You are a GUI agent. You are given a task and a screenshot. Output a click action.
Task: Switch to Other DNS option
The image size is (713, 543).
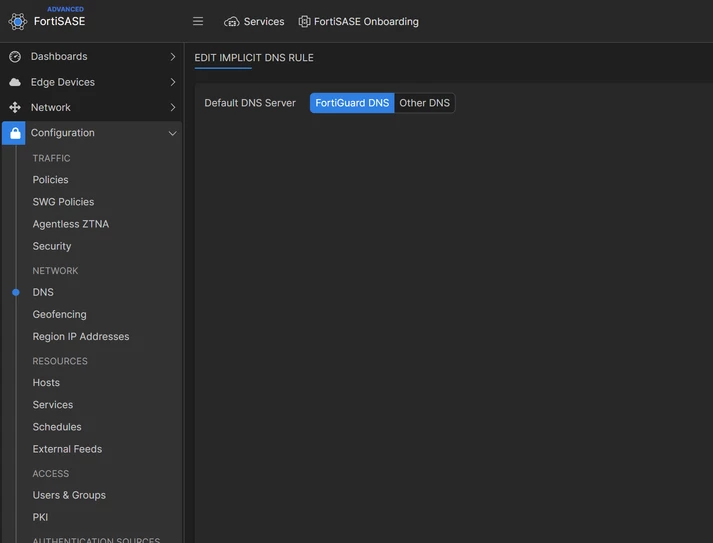[424, 103]
